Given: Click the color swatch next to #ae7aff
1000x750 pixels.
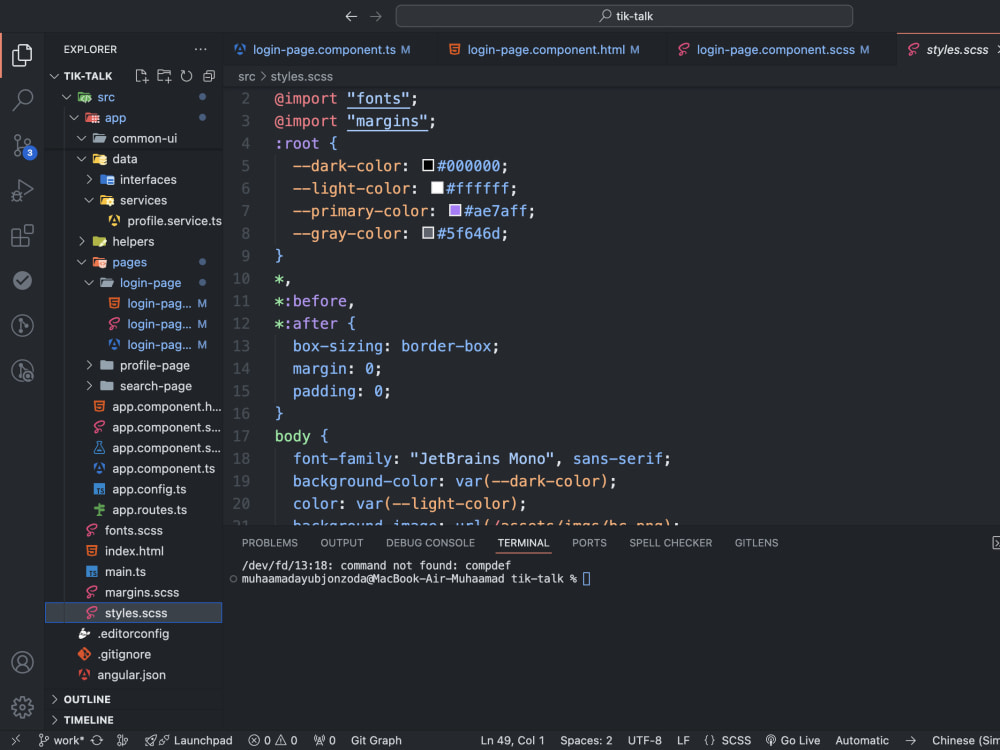Looking at the screenshot, I should point(456,211).
